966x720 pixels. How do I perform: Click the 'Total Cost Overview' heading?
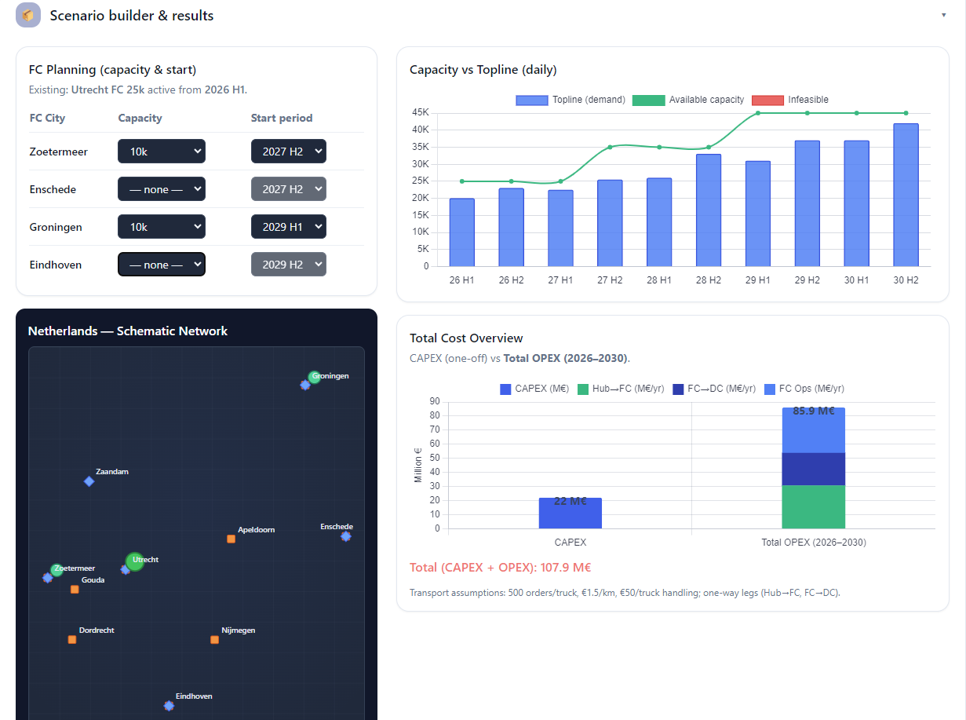[x=466, y=338]
